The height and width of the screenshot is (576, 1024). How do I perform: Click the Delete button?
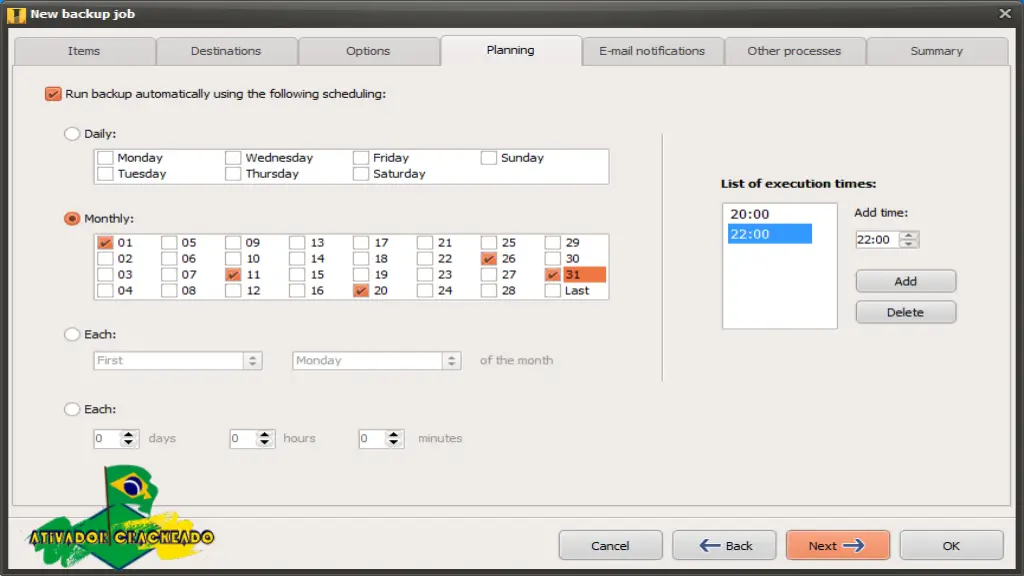906,313
